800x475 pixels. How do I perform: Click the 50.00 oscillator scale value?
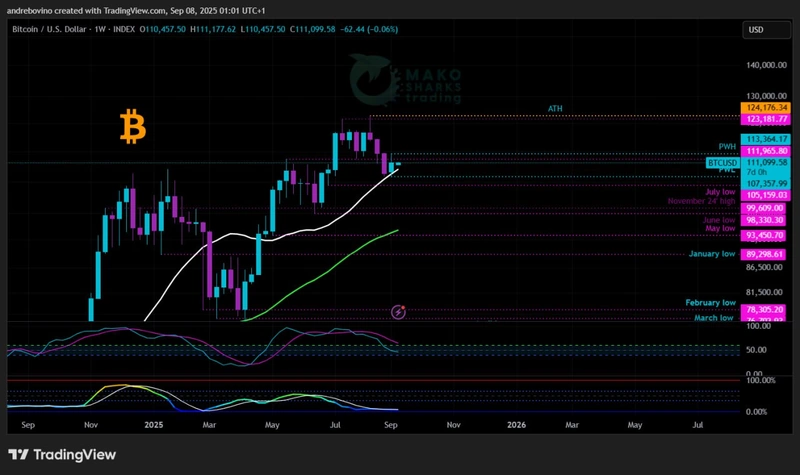pos(756,350)
